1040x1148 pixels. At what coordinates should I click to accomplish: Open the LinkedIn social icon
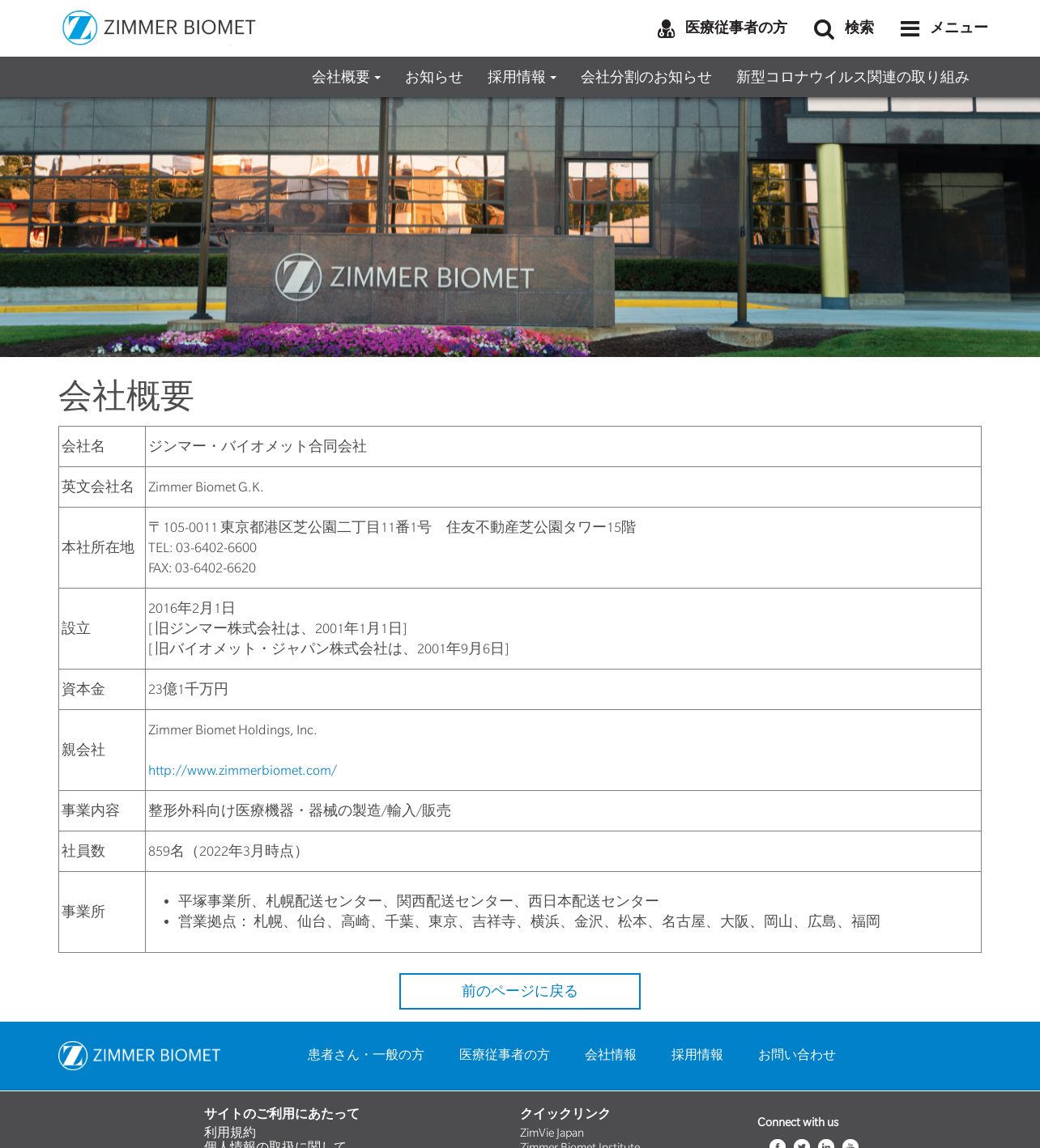tap(826, 1145)
